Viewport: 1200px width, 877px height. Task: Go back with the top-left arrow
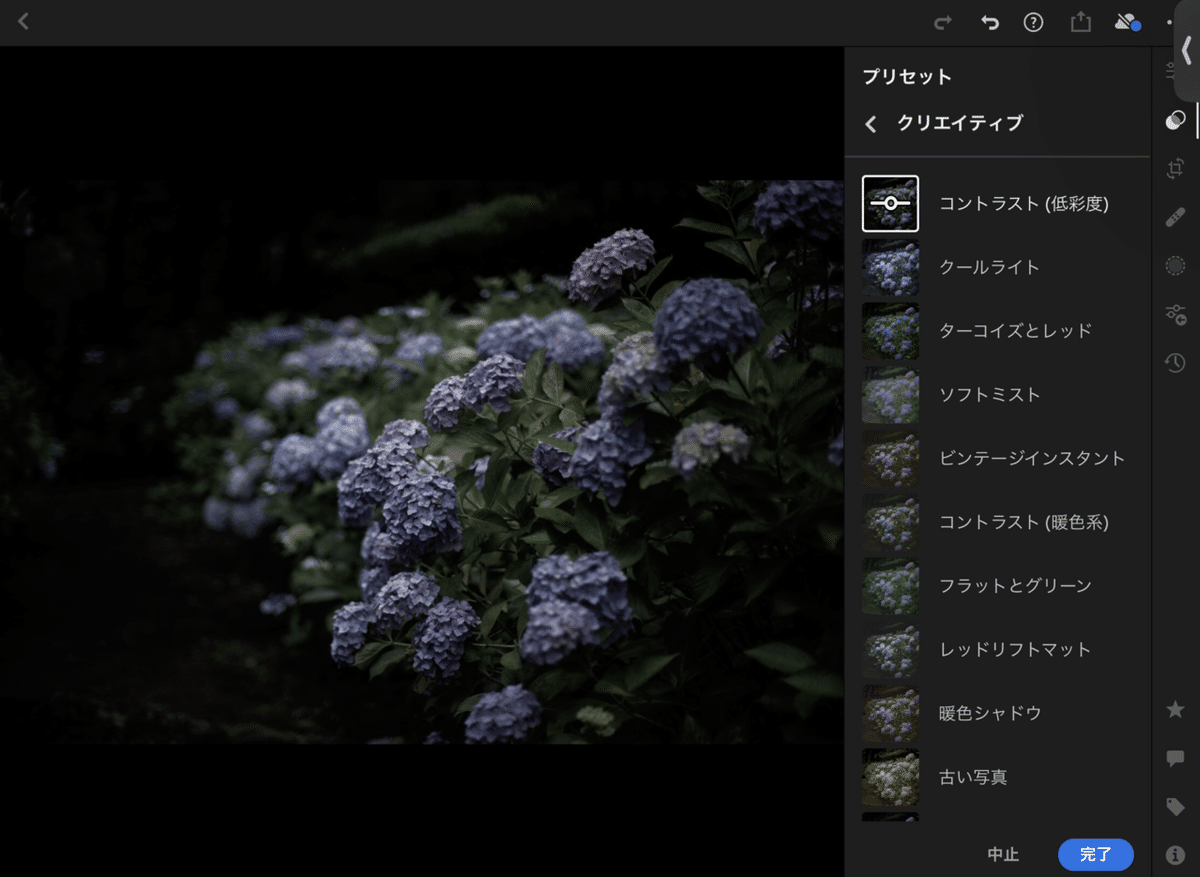click(23, 21)
